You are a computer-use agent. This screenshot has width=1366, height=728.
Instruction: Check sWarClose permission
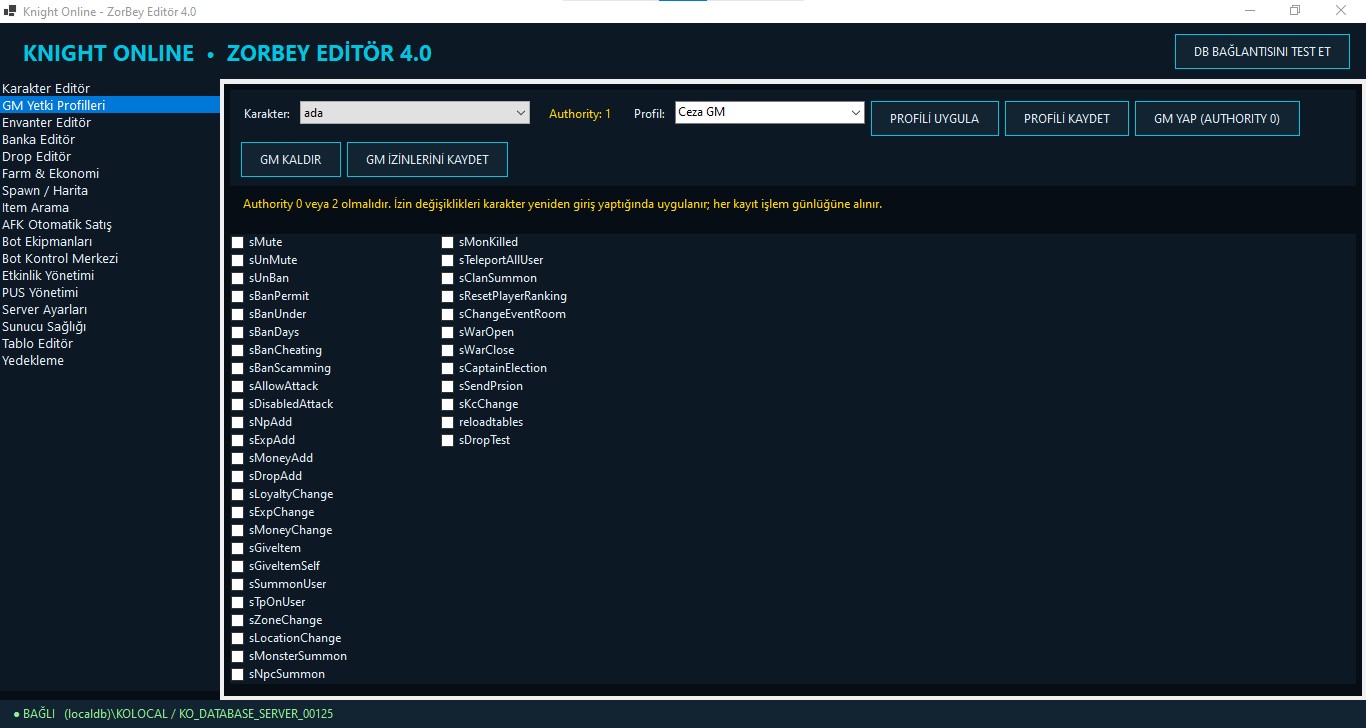[448, 350]
